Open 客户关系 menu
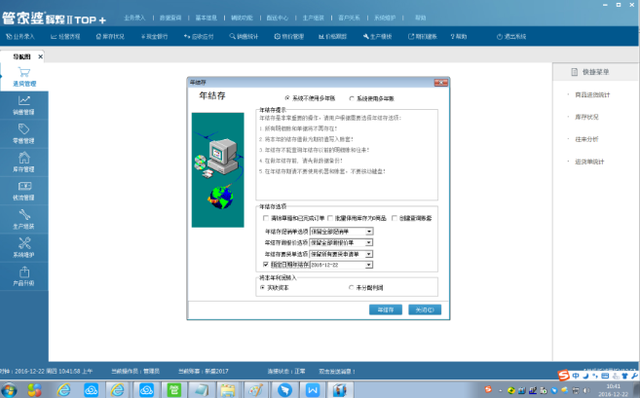Screen dimensions: 640x398 (349, 18)
